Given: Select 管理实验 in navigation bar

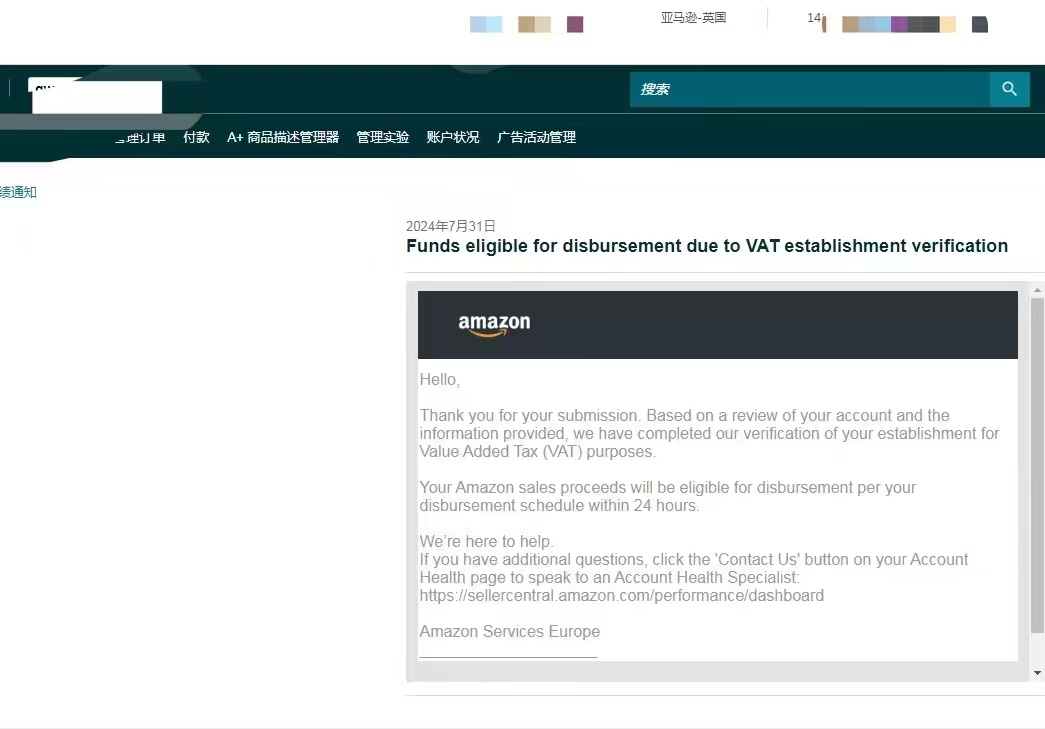Looking at the screenshot, I should coord(383,137).
